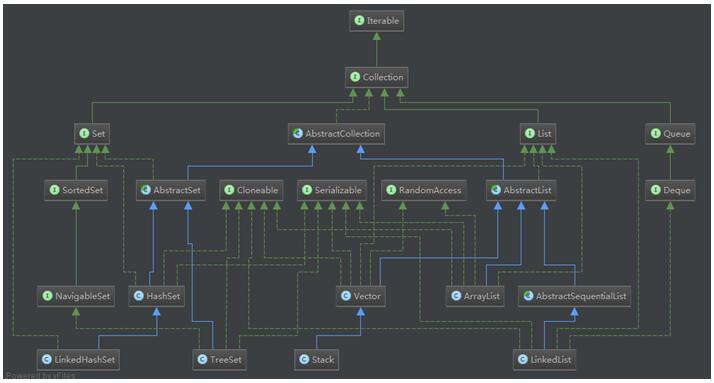Select the Iterable label text

pyautogui.click(x=383, y=20)
